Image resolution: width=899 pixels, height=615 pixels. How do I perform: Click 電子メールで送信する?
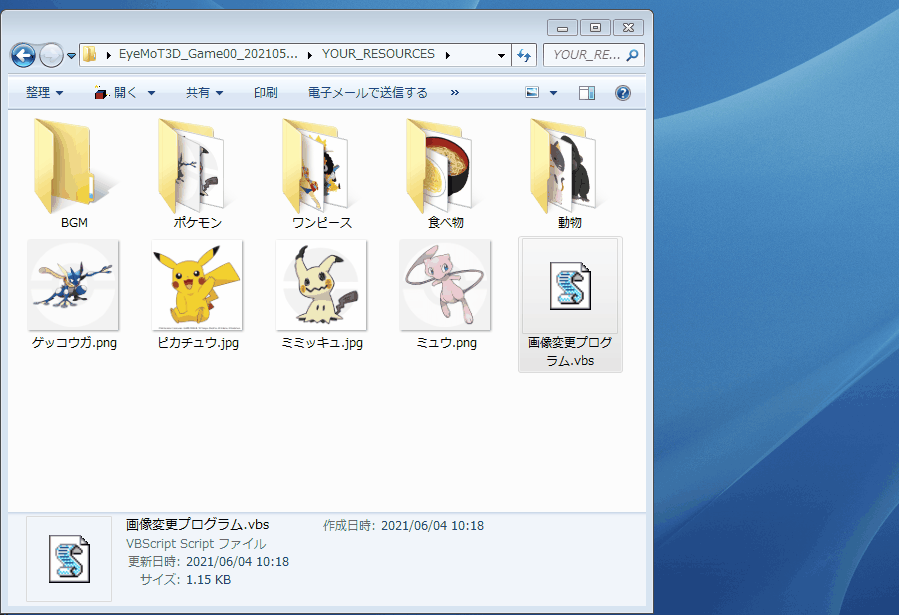tap(368, 92)
